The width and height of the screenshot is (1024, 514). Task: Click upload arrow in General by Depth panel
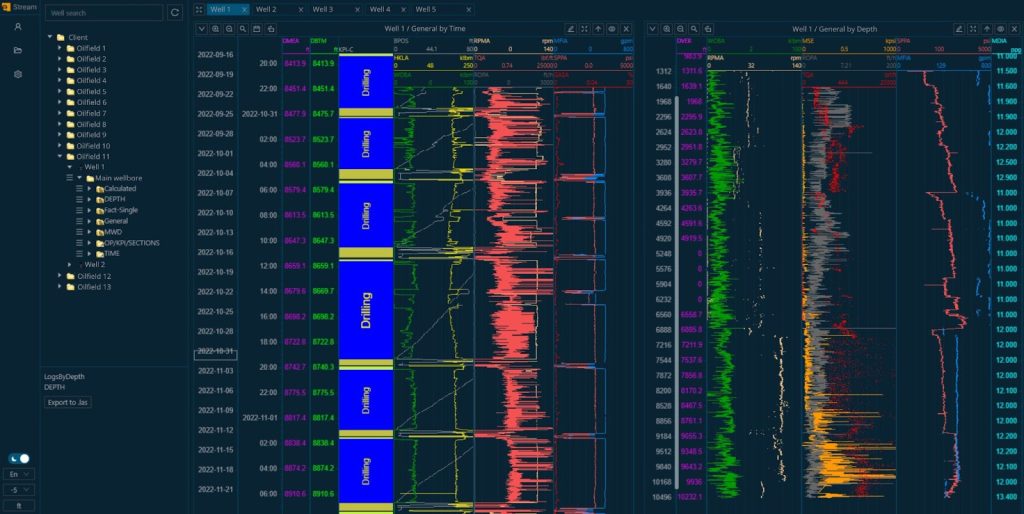[987, 29]
